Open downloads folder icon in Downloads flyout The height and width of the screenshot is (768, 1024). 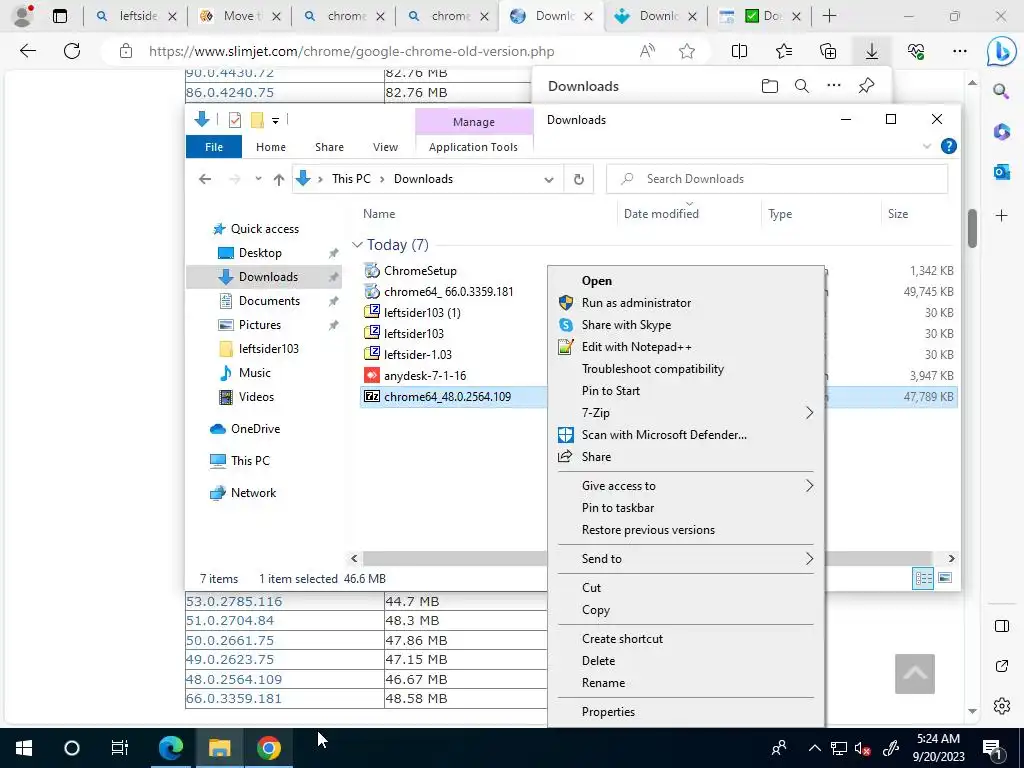coord(770,86)
